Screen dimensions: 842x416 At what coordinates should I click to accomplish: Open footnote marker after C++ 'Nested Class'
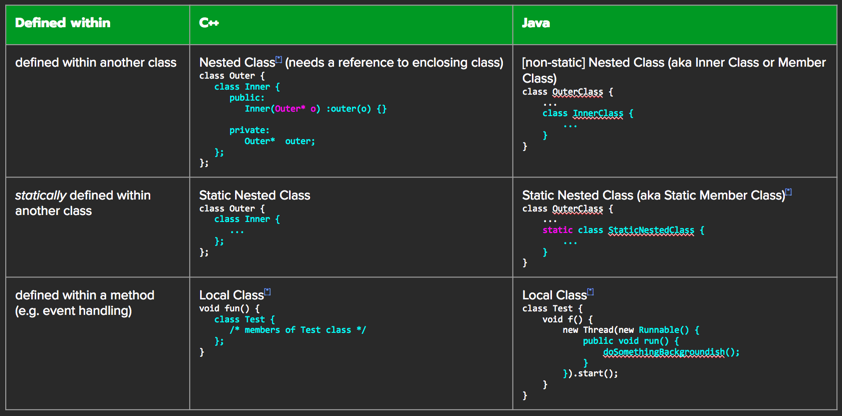click(x=279, y=60)
